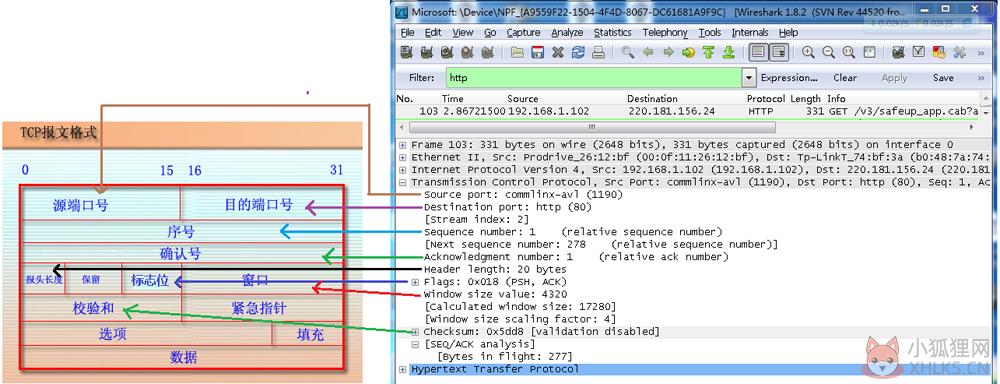The width and height of the screenshot is (1000, 384).
Task: Collapse Transmission Control Protocol node
Action: (402, 182)
